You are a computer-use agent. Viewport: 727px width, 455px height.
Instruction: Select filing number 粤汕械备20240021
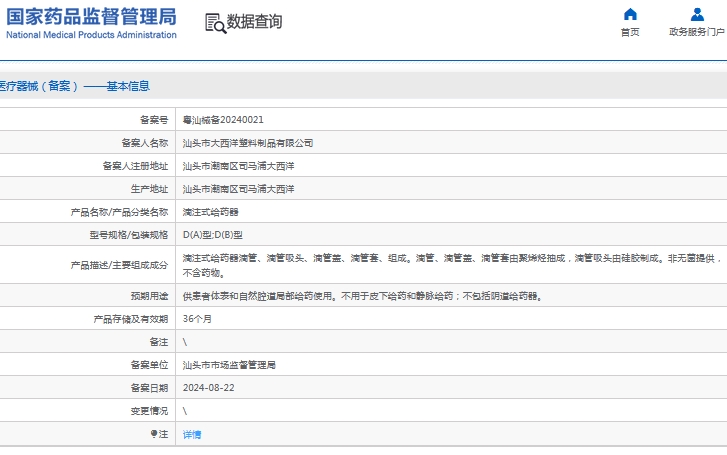click(223, 120)
